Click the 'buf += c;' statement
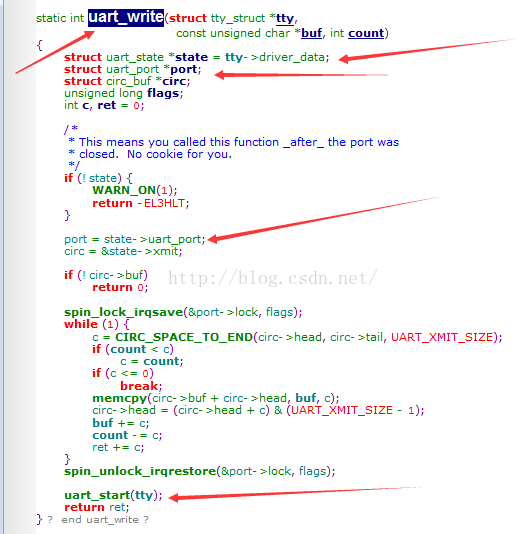The image size is (529, 534). tap(121, 423)
